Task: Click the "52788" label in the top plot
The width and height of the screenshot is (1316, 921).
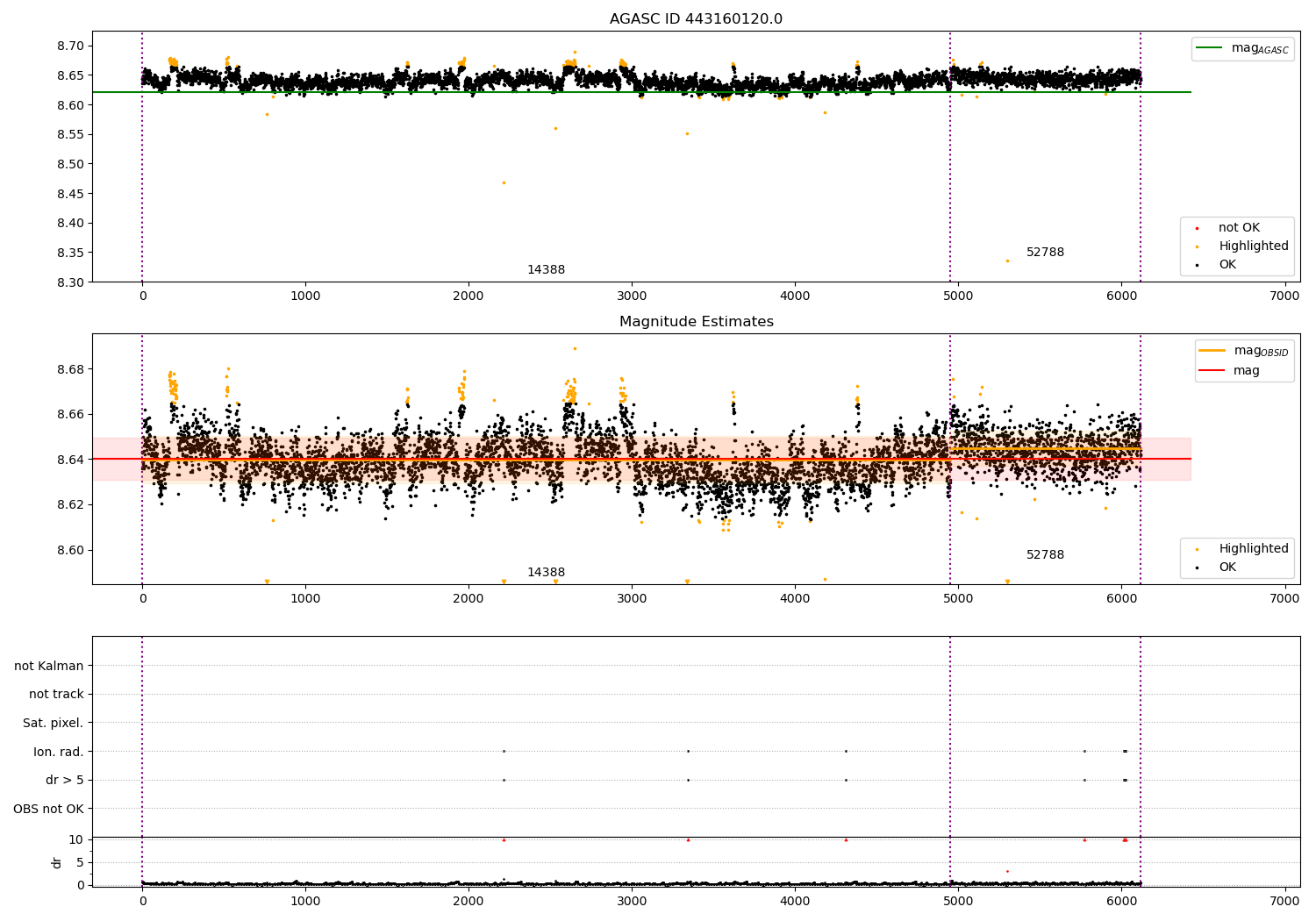Action: click(x=1045, y=253)
